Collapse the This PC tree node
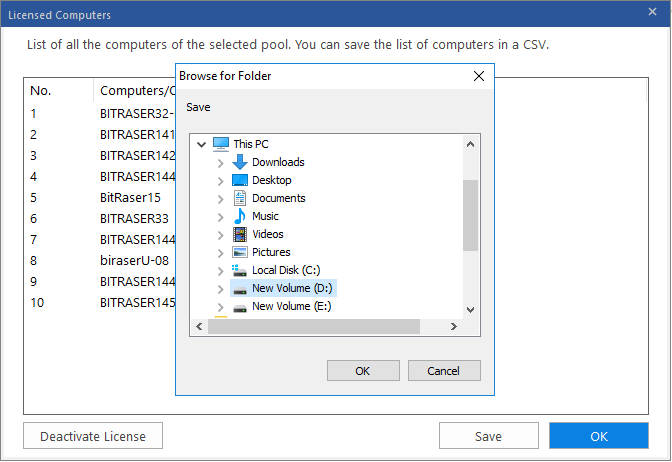The height and width of the screenshot is (462, 672). tap(201, 144)
